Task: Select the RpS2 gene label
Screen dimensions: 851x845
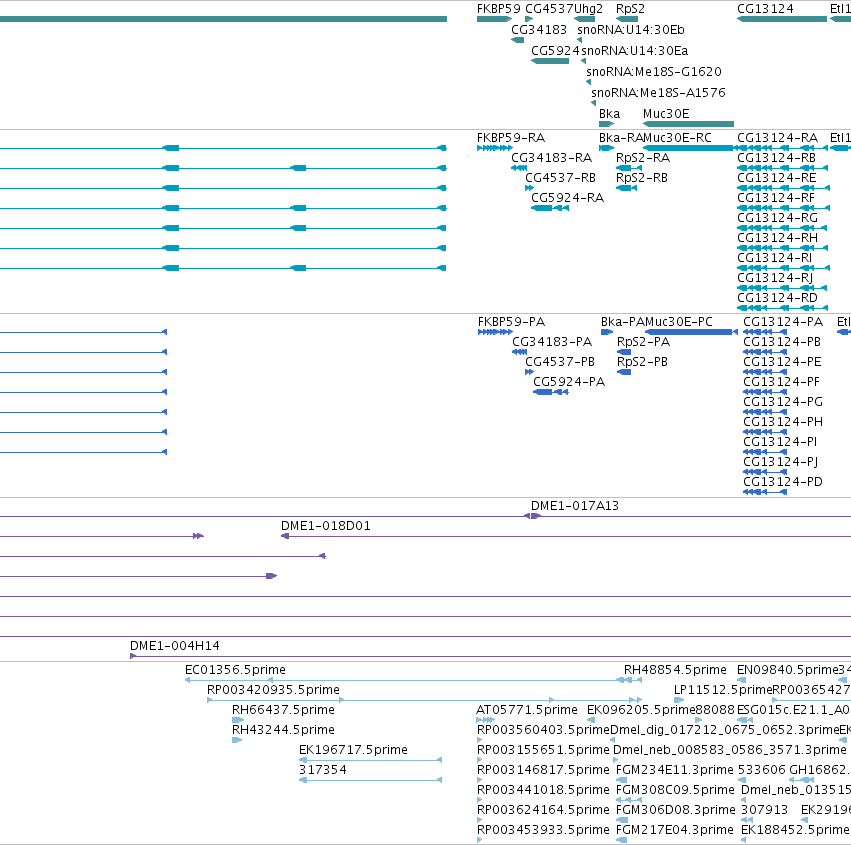Action: 630,9
